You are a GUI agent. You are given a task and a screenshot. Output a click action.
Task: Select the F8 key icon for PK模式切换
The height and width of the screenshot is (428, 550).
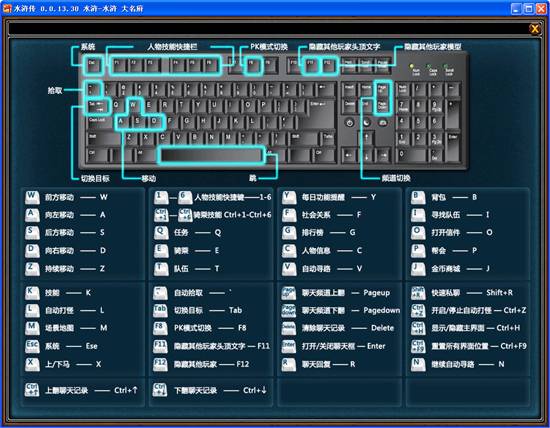pyautogui.click(x=160, y=328)
